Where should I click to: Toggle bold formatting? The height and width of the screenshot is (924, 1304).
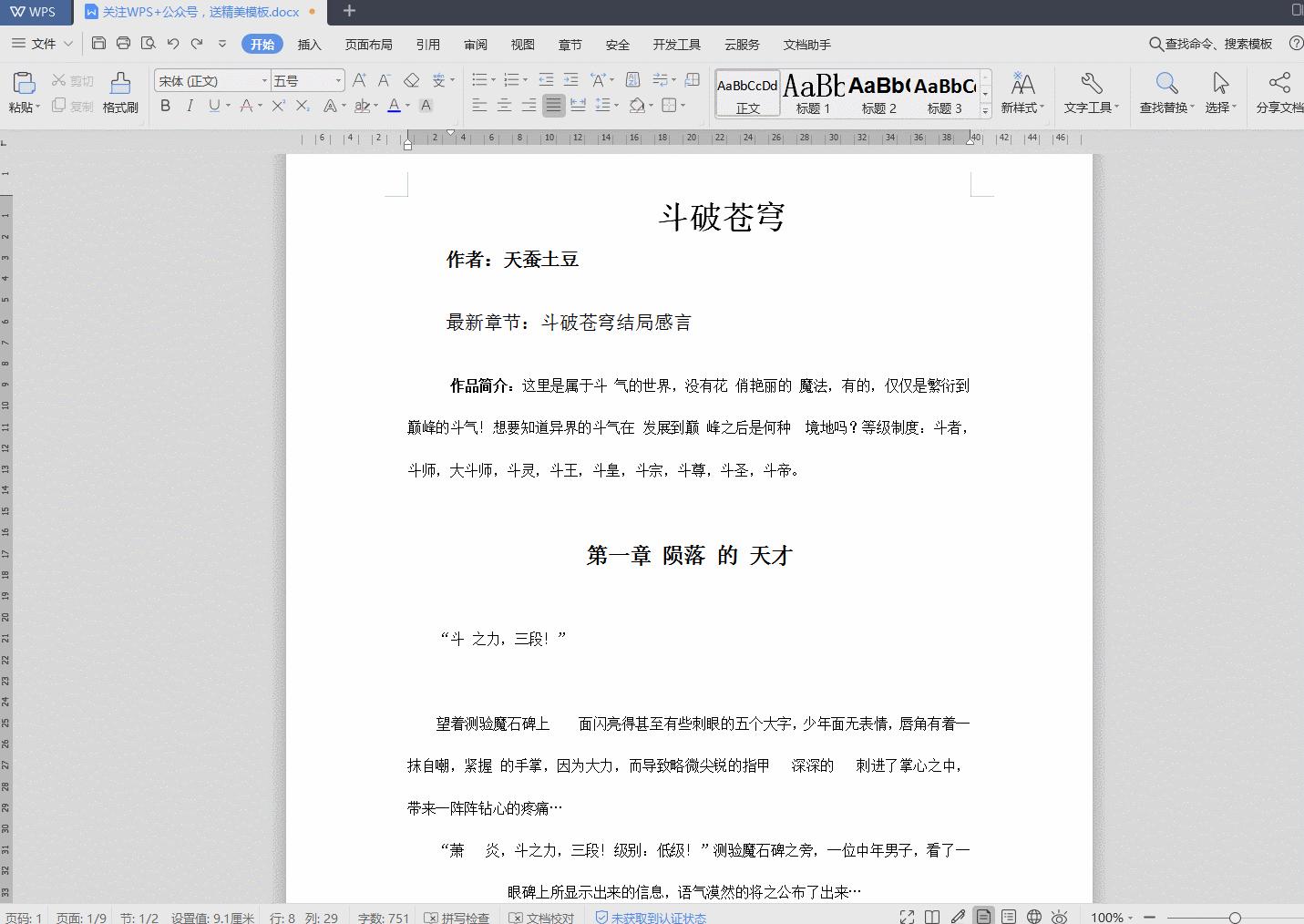pyautogui.click(x=165, y=106)
